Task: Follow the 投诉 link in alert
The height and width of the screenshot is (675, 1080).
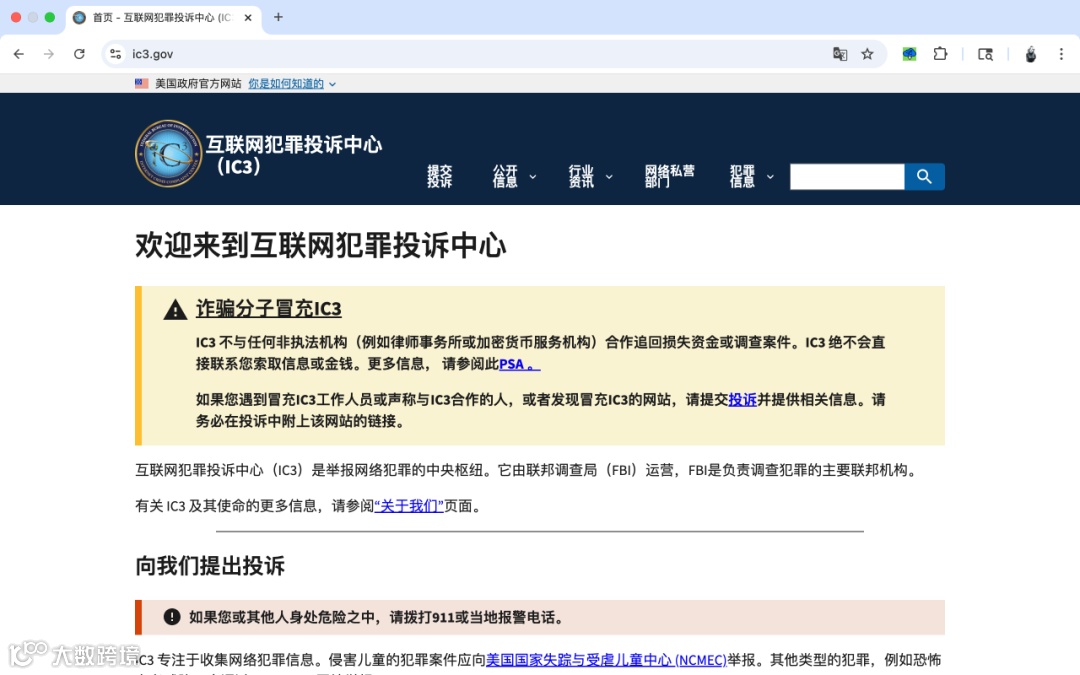Action: point(742,399)
